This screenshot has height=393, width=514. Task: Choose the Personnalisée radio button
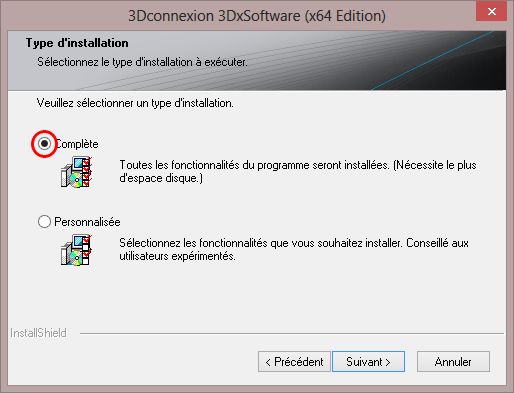coord(44,222)
